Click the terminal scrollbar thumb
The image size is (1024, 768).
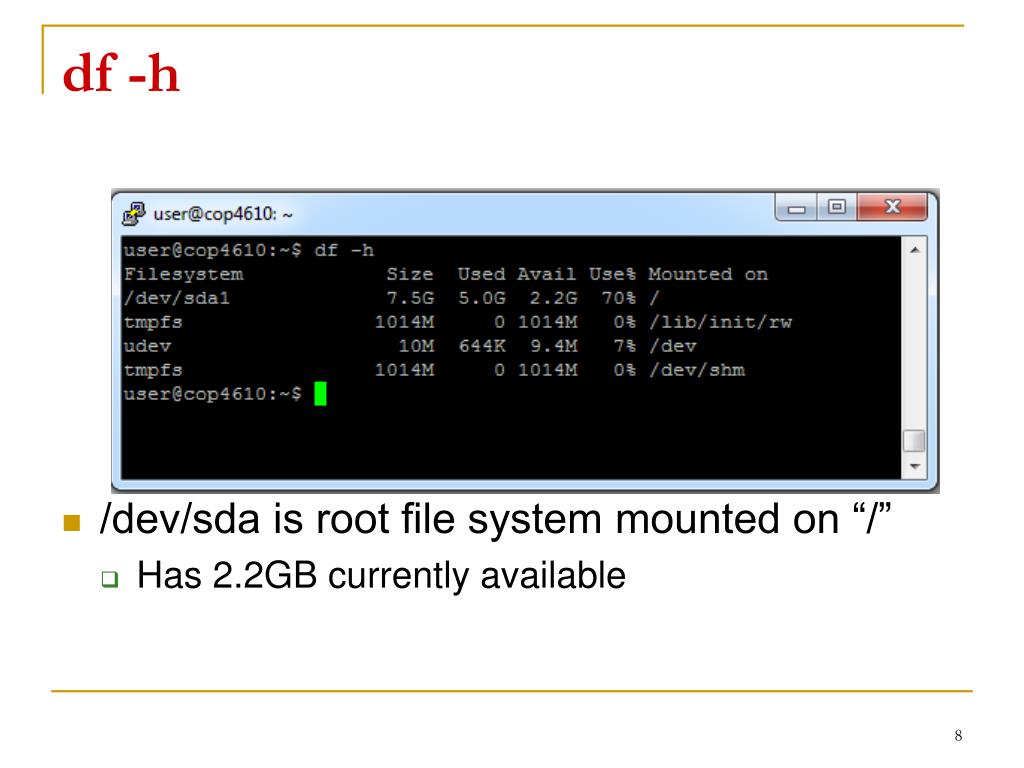pyautogui.click(x=914, y=440)
